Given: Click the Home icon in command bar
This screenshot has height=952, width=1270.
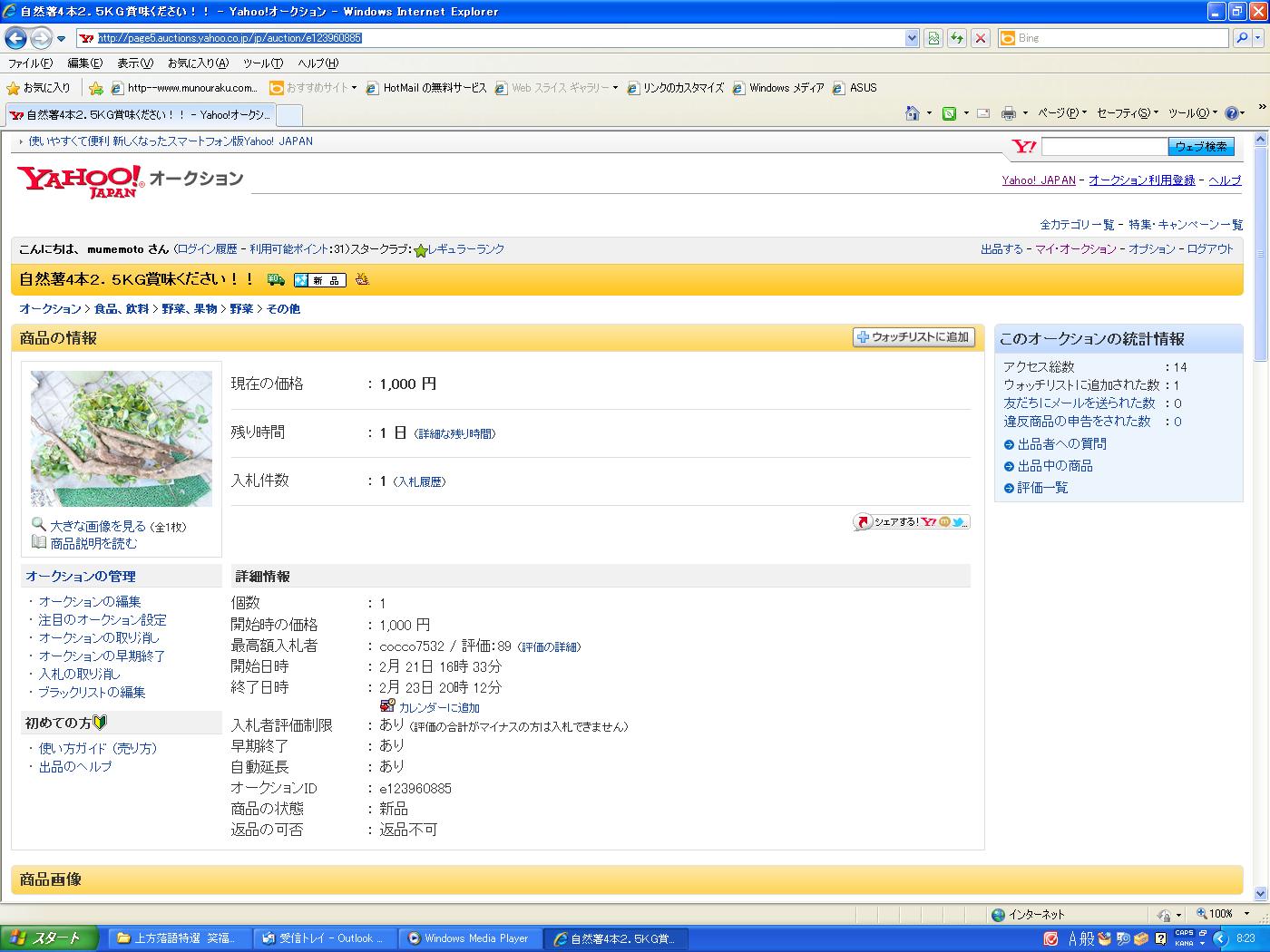Looking at the screenshot, I should (x=913, y=113).
